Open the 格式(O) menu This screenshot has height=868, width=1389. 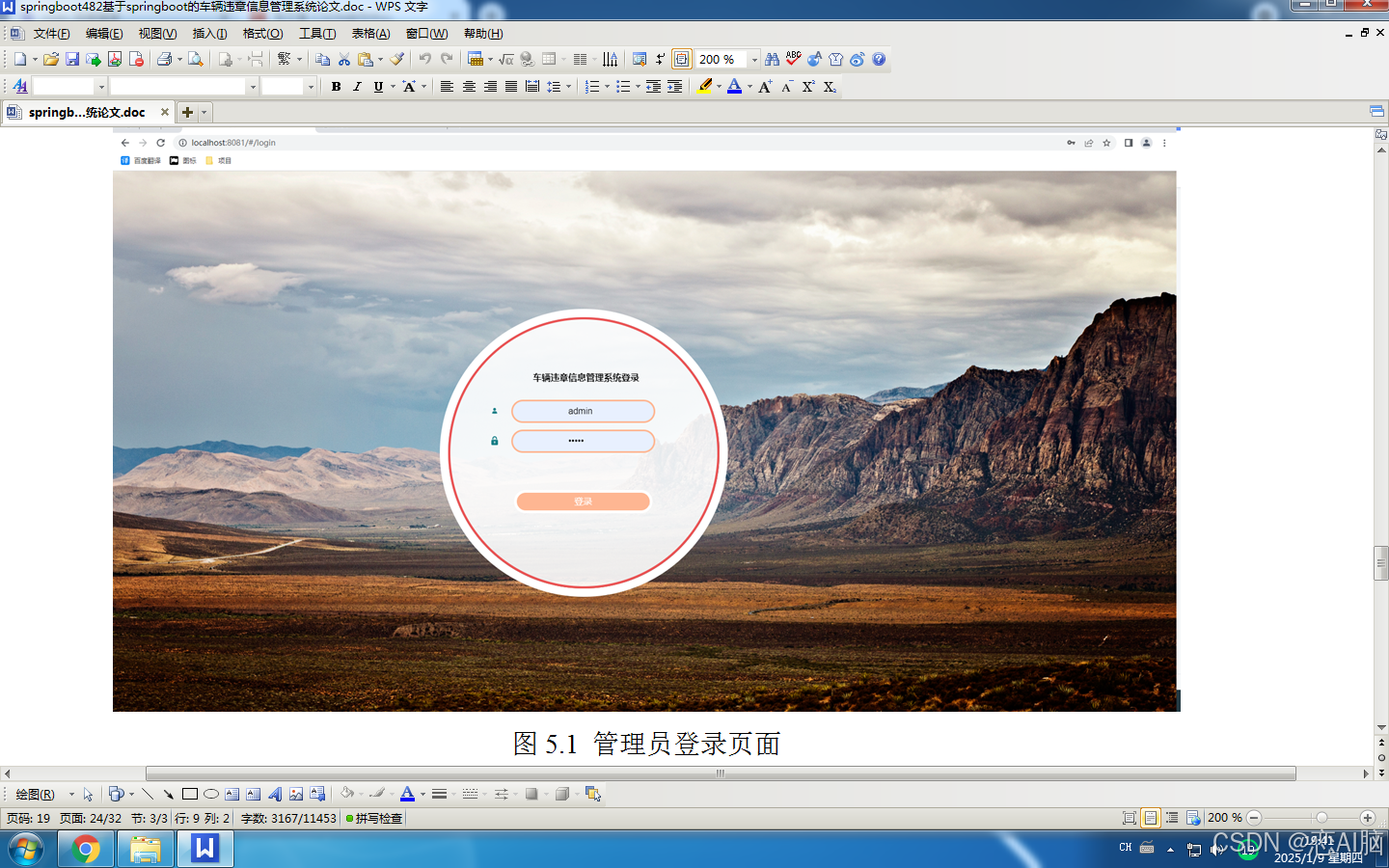[x=263, y=33]
